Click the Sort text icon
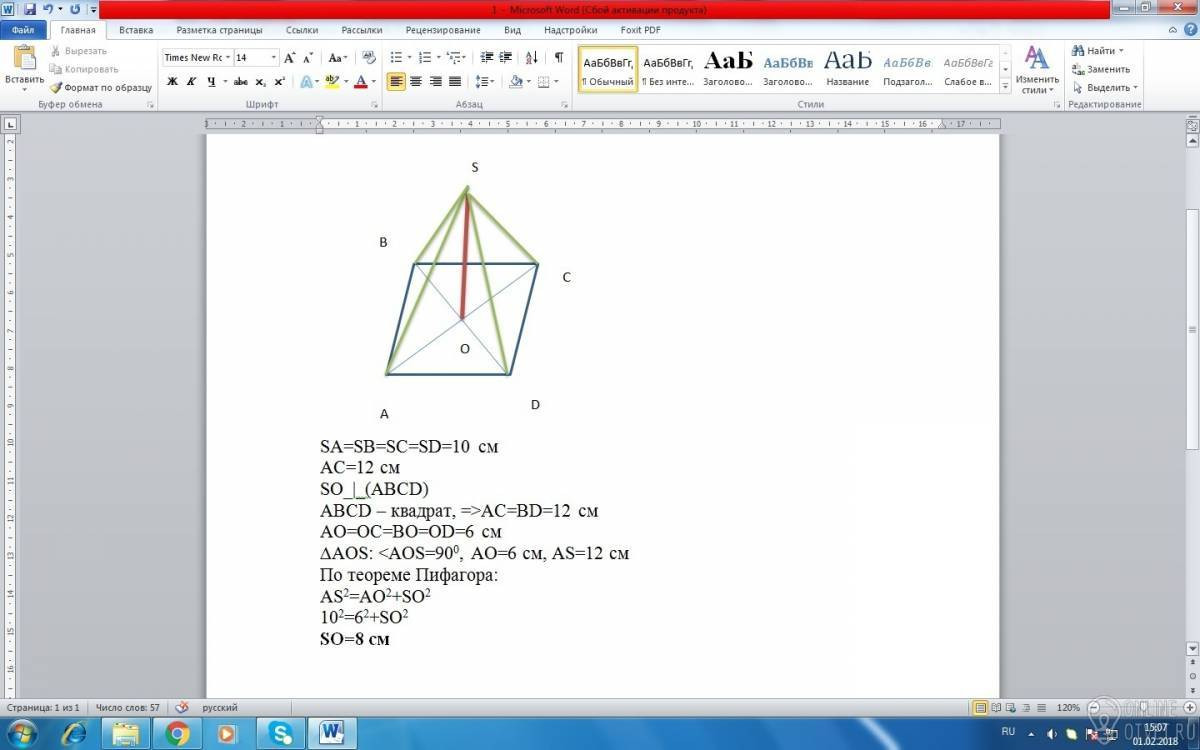Image resolution: width=1200 pixels, height=750 pixels. click(x=531, y=58)
